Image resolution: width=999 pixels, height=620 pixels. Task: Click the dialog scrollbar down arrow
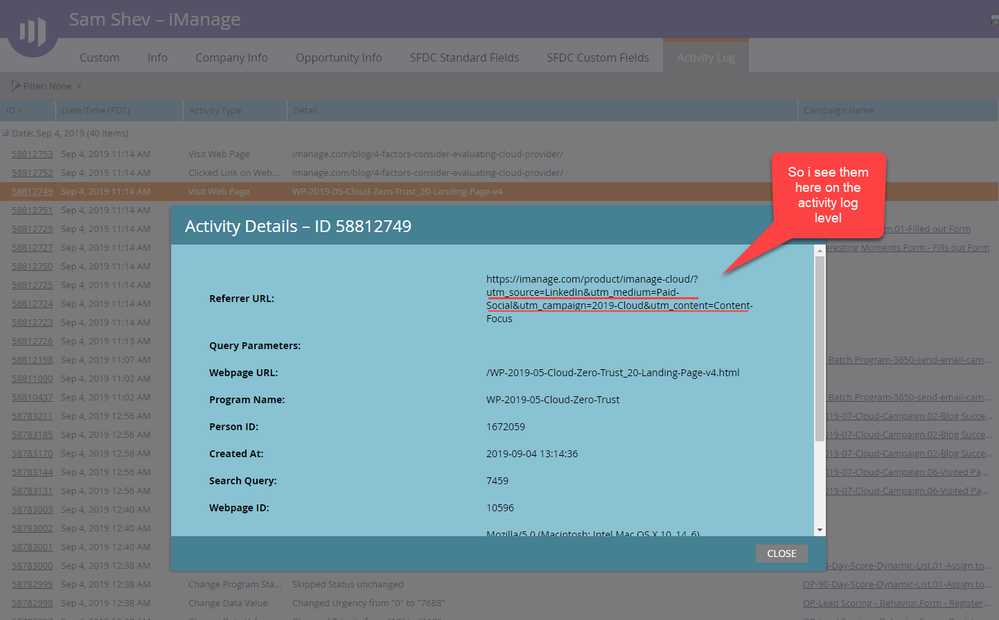820,529
